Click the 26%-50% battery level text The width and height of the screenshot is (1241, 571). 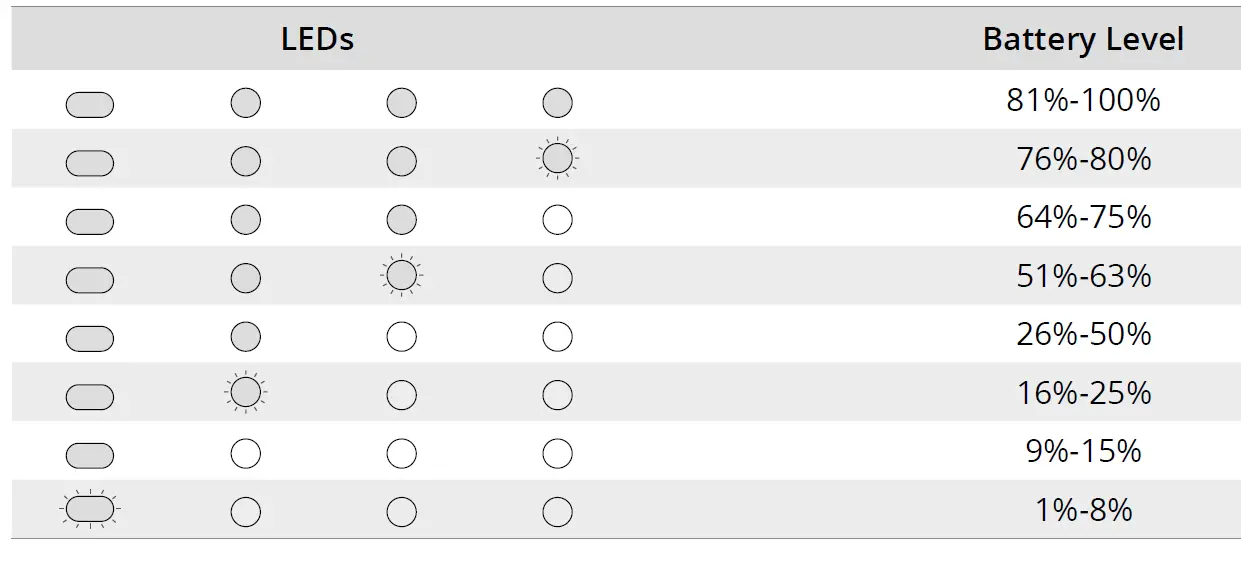coord(1083,334)
